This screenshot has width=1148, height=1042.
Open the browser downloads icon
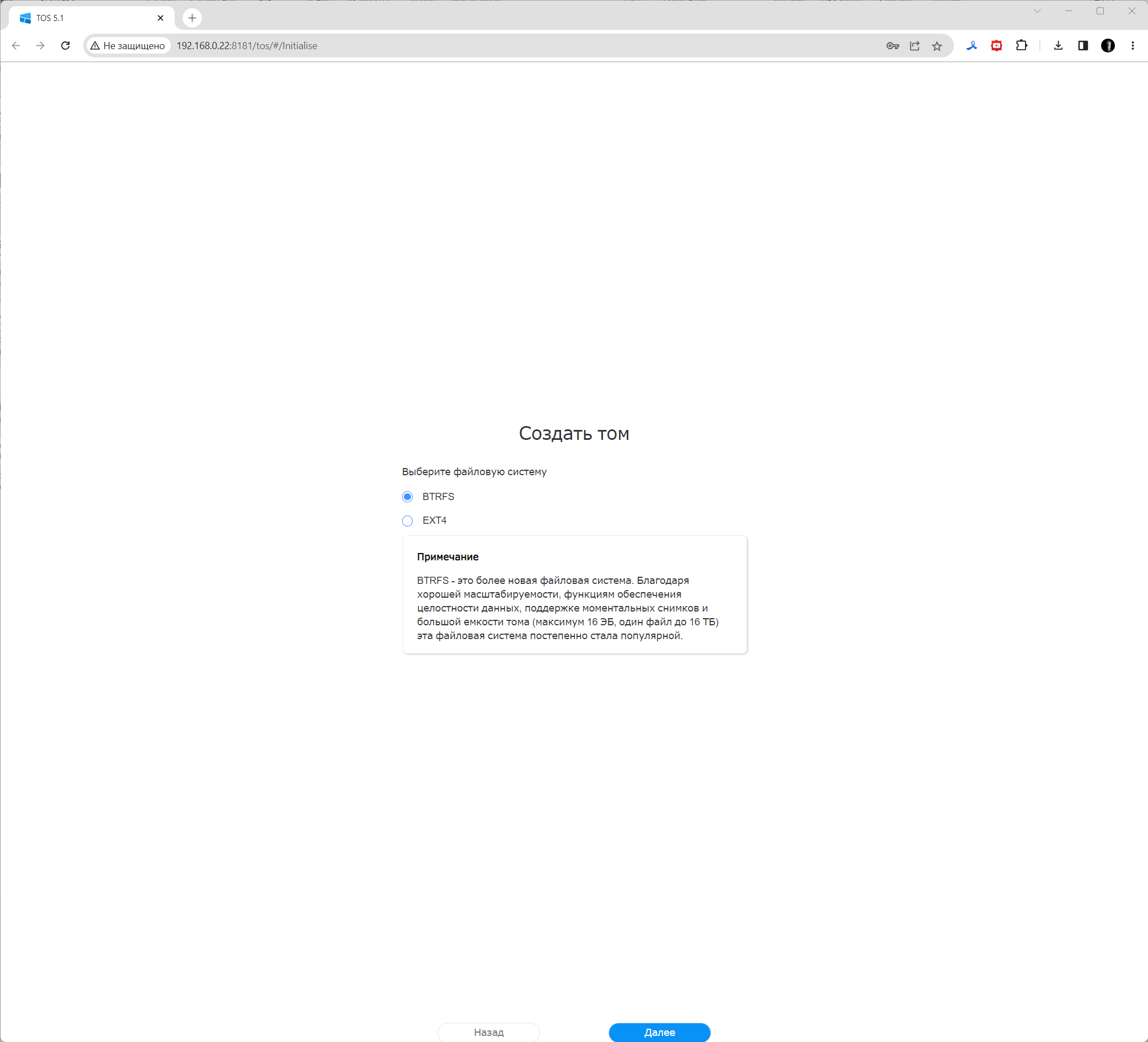1058,46
